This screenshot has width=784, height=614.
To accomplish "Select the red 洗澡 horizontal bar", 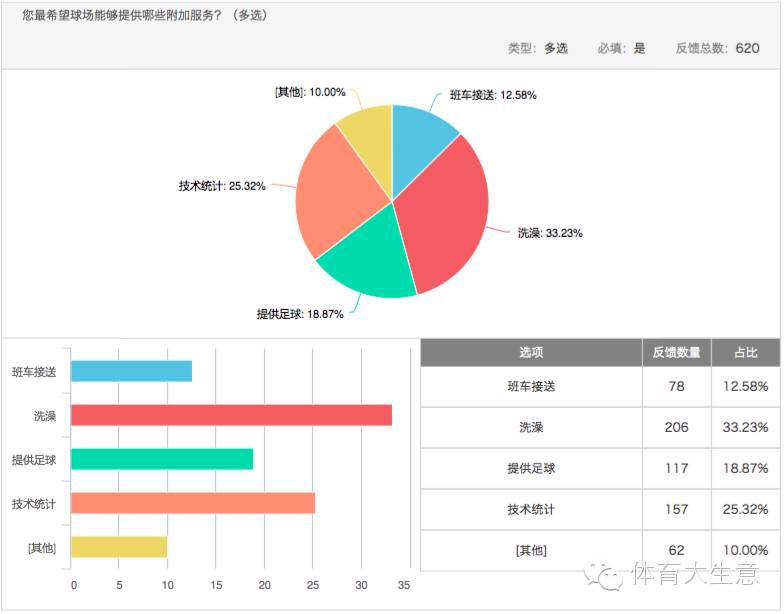I will coord(232,415).
